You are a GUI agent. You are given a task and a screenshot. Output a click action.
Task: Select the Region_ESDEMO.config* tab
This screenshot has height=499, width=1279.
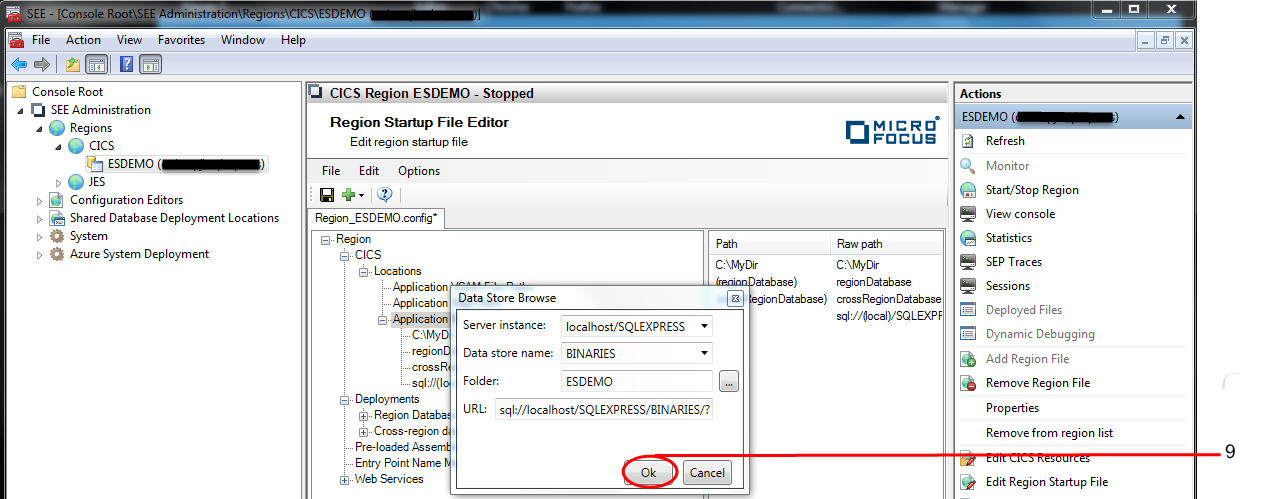coord(376,218)
